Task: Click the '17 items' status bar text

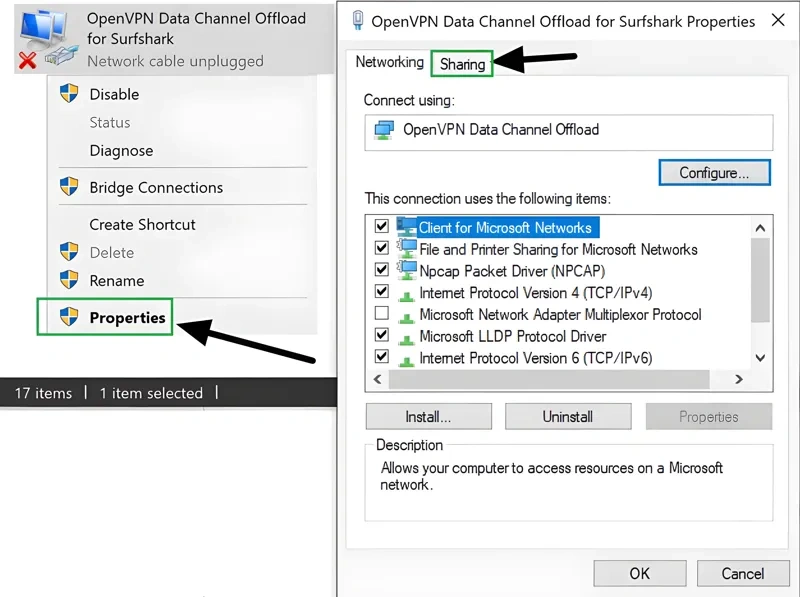Action: 43,393
